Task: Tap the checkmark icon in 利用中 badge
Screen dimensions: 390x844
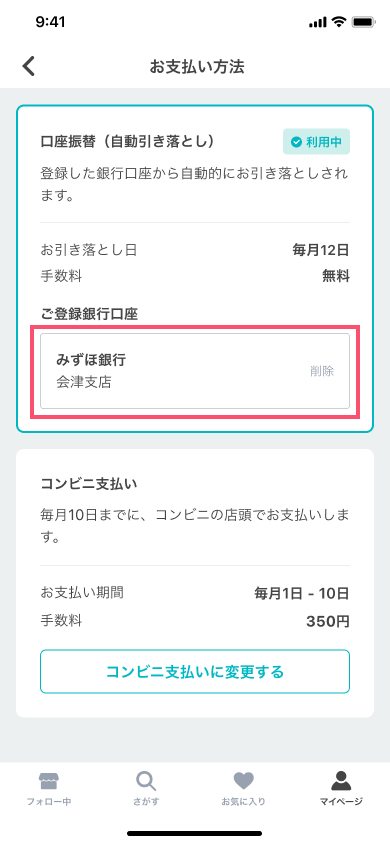Action: 296,142
